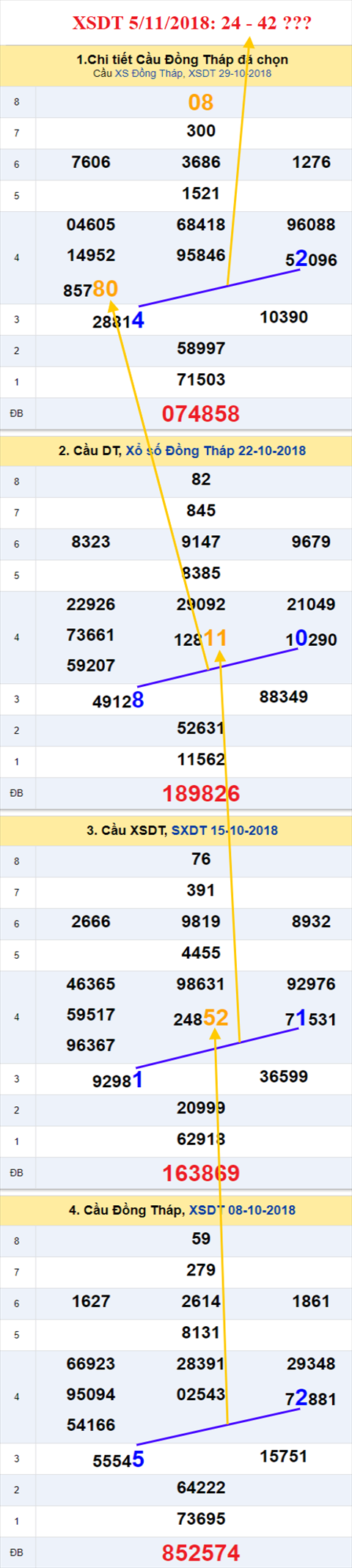Select the number 279
Image resolution: width=352 pixels, height=1568 pixels.
tap(201, 1270)
